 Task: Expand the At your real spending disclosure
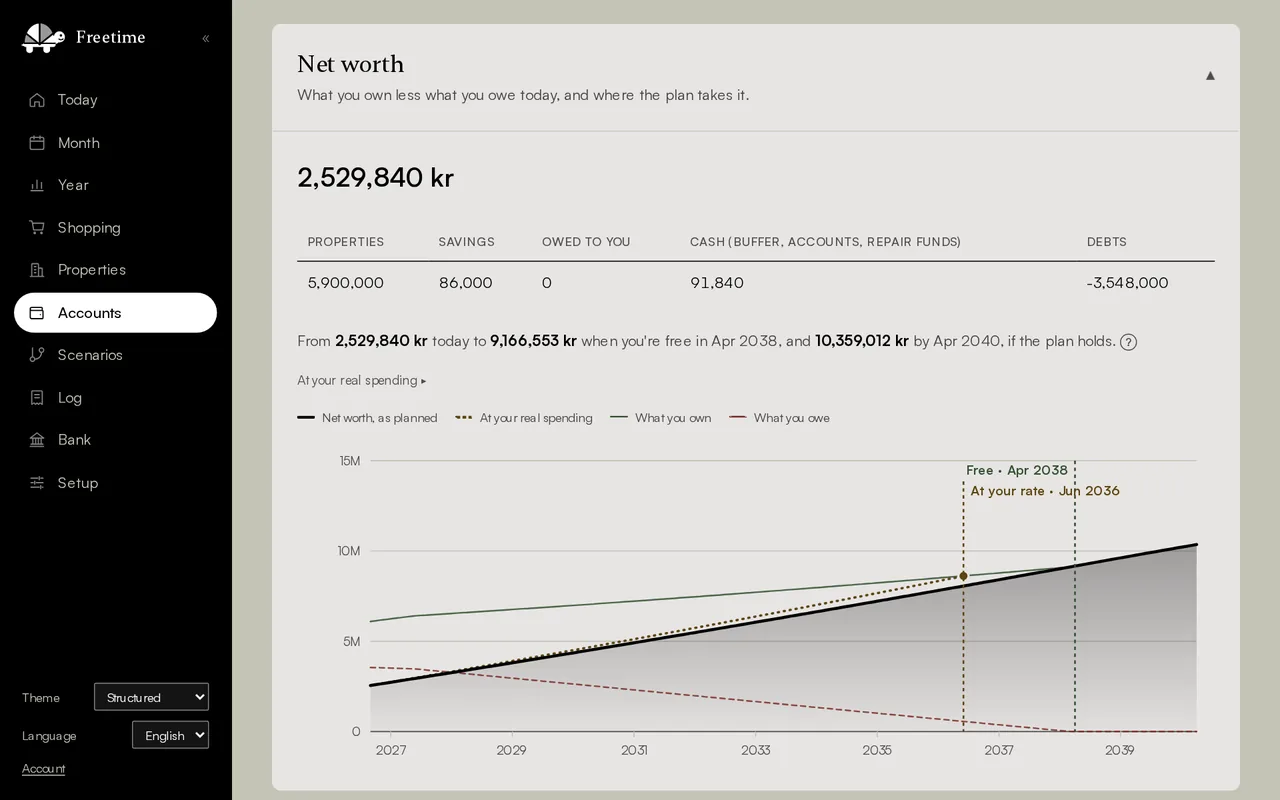(x=362, y=380)
